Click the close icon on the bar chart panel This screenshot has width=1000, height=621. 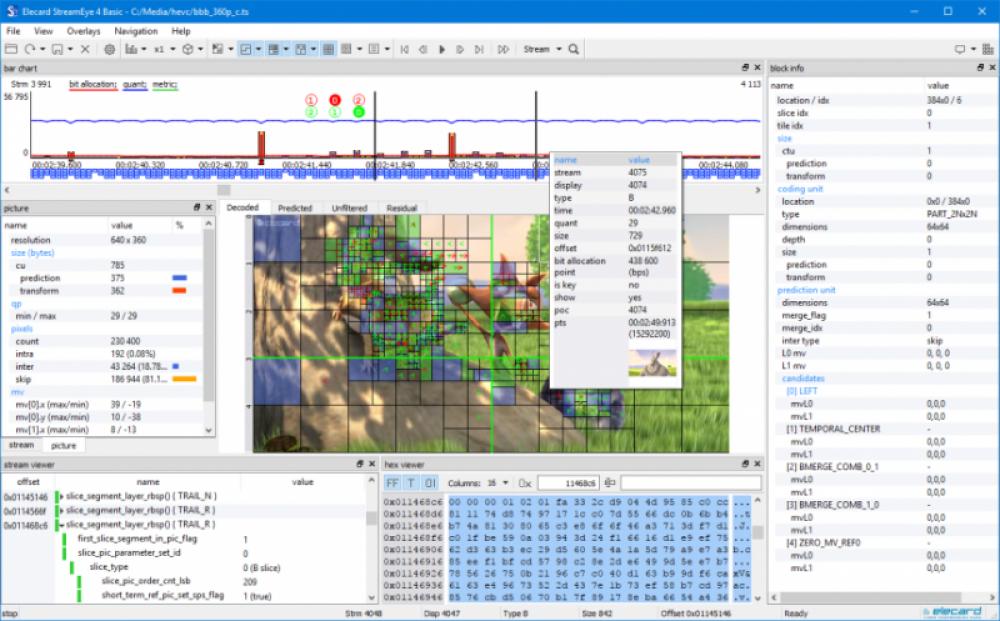click(755, 68)
